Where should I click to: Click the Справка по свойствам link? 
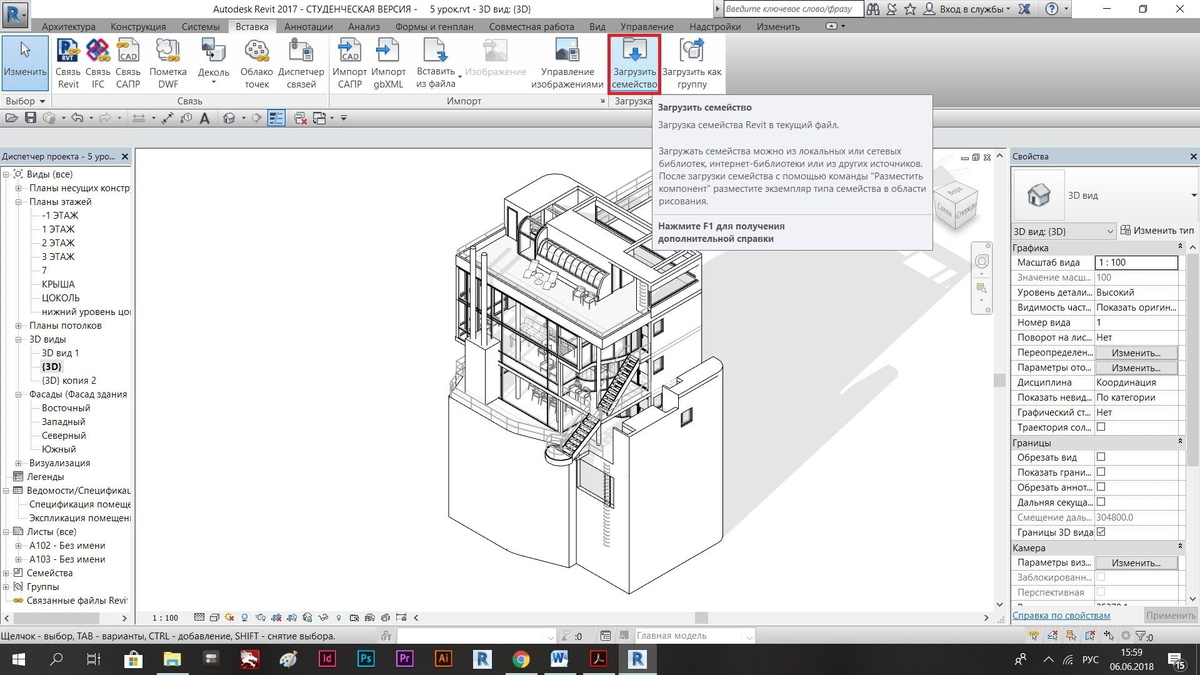coord(1060,616)
